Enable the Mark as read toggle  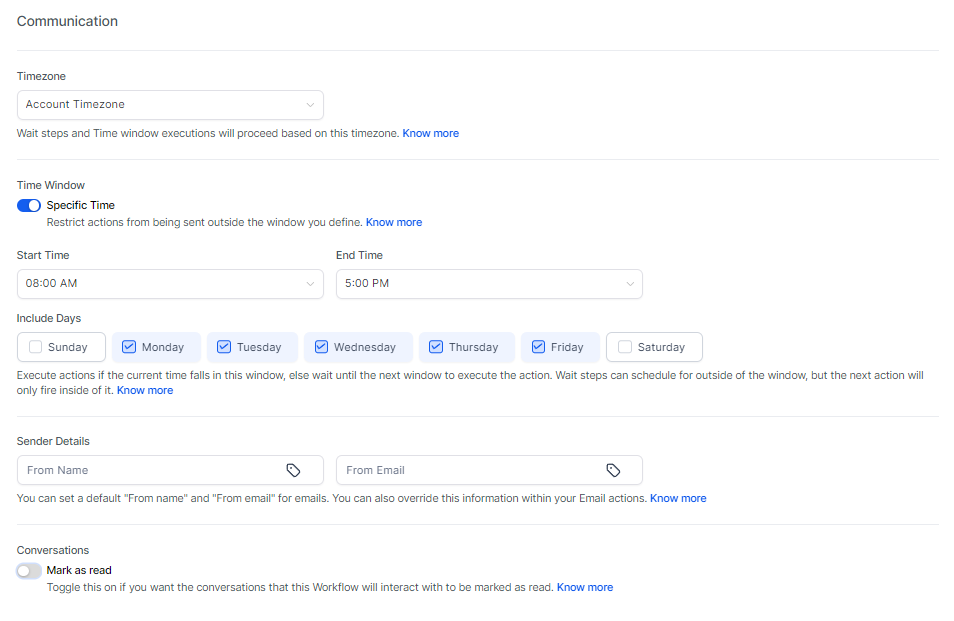point(29,570)
